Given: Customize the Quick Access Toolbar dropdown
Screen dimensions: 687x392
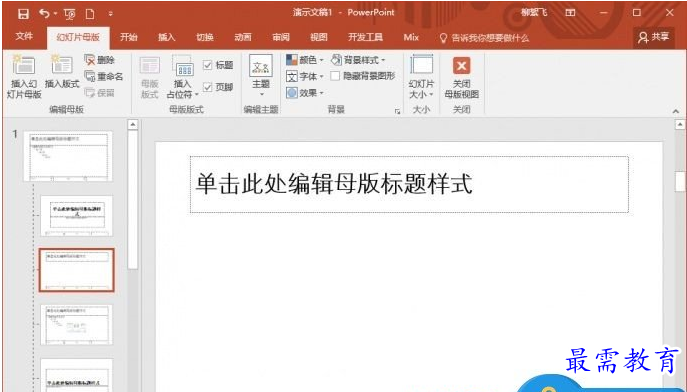Looking at the screenshot, I should click(x=110, y=14).
